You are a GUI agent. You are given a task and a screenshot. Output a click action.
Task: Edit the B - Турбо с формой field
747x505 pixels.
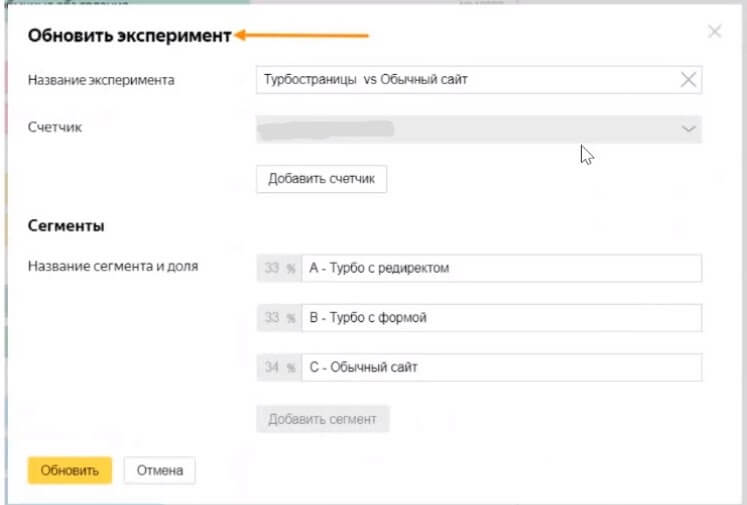click(500, 318)
